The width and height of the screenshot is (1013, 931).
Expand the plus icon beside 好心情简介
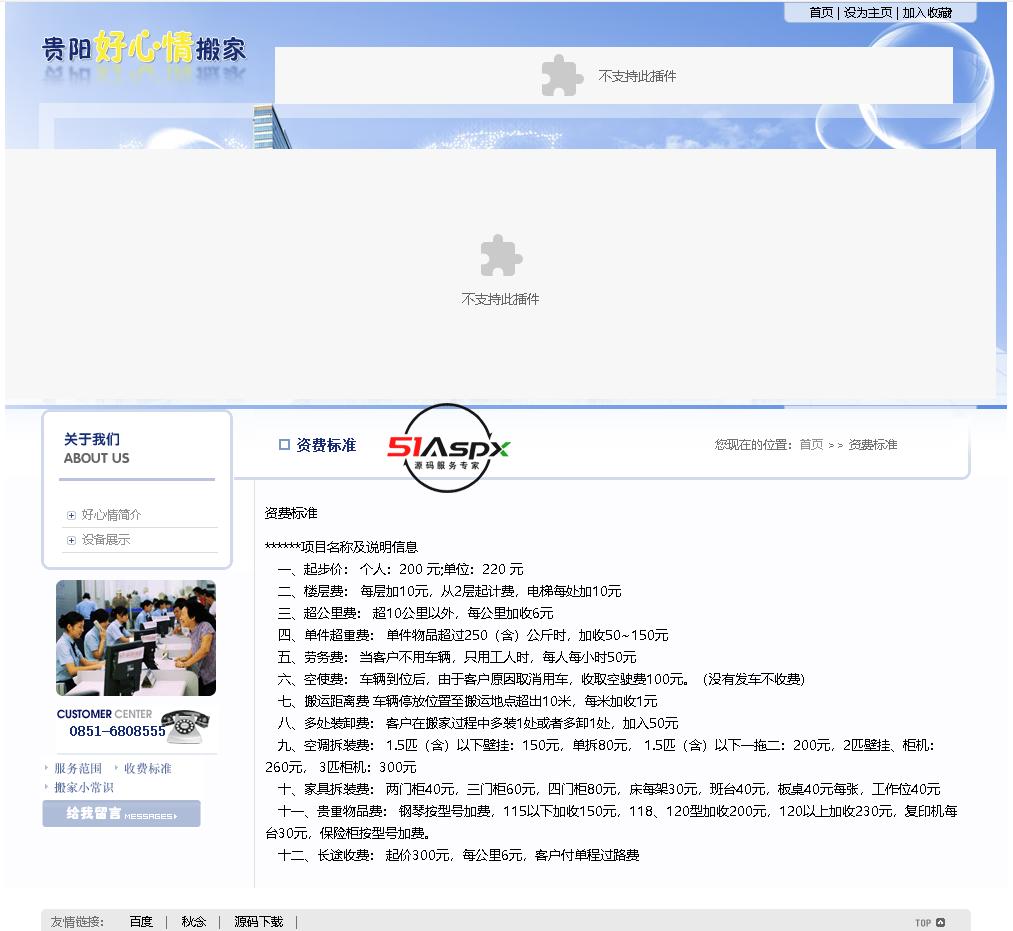(71, 515)
